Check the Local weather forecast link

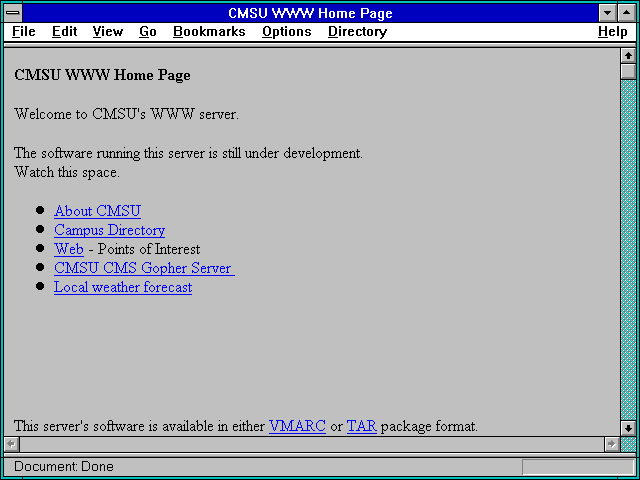coord(123,287)
